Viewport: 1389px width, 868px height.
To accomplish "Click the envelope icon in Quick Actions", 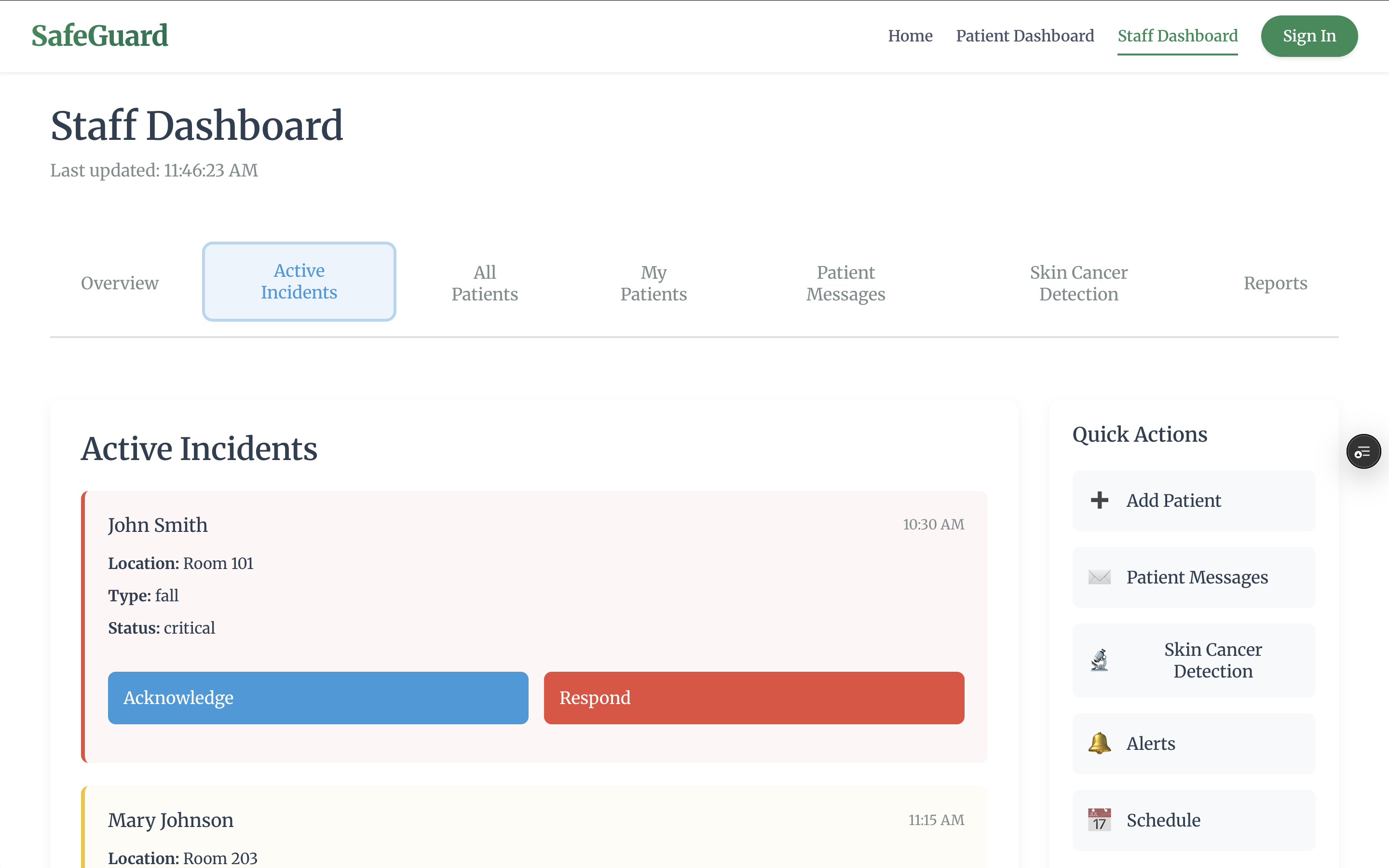I will point(1099,577).
